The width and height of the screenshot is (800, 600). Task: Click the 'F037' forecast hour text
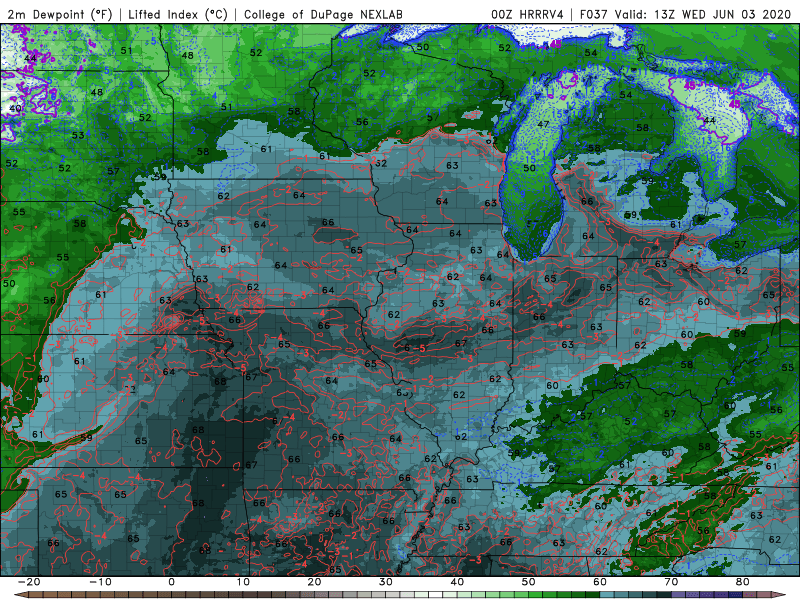point(595,14)
